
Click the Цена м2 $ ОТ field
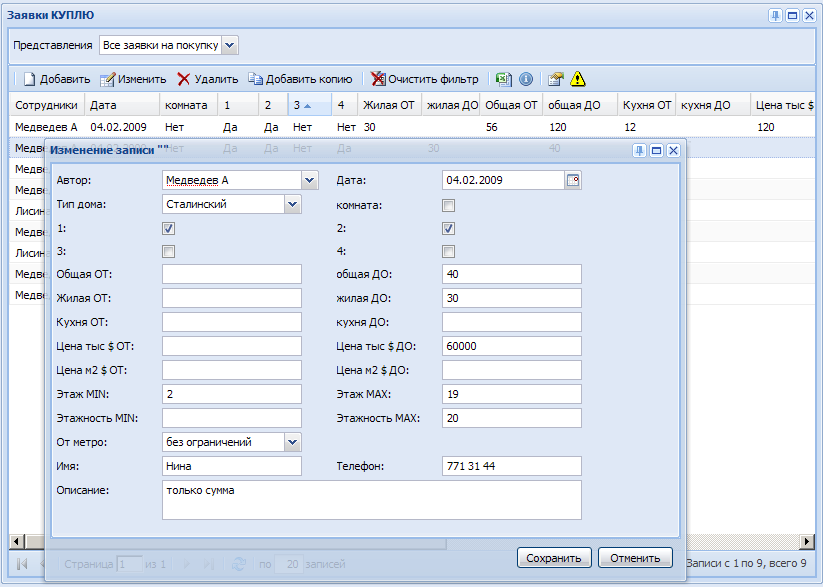coord(232,370)
